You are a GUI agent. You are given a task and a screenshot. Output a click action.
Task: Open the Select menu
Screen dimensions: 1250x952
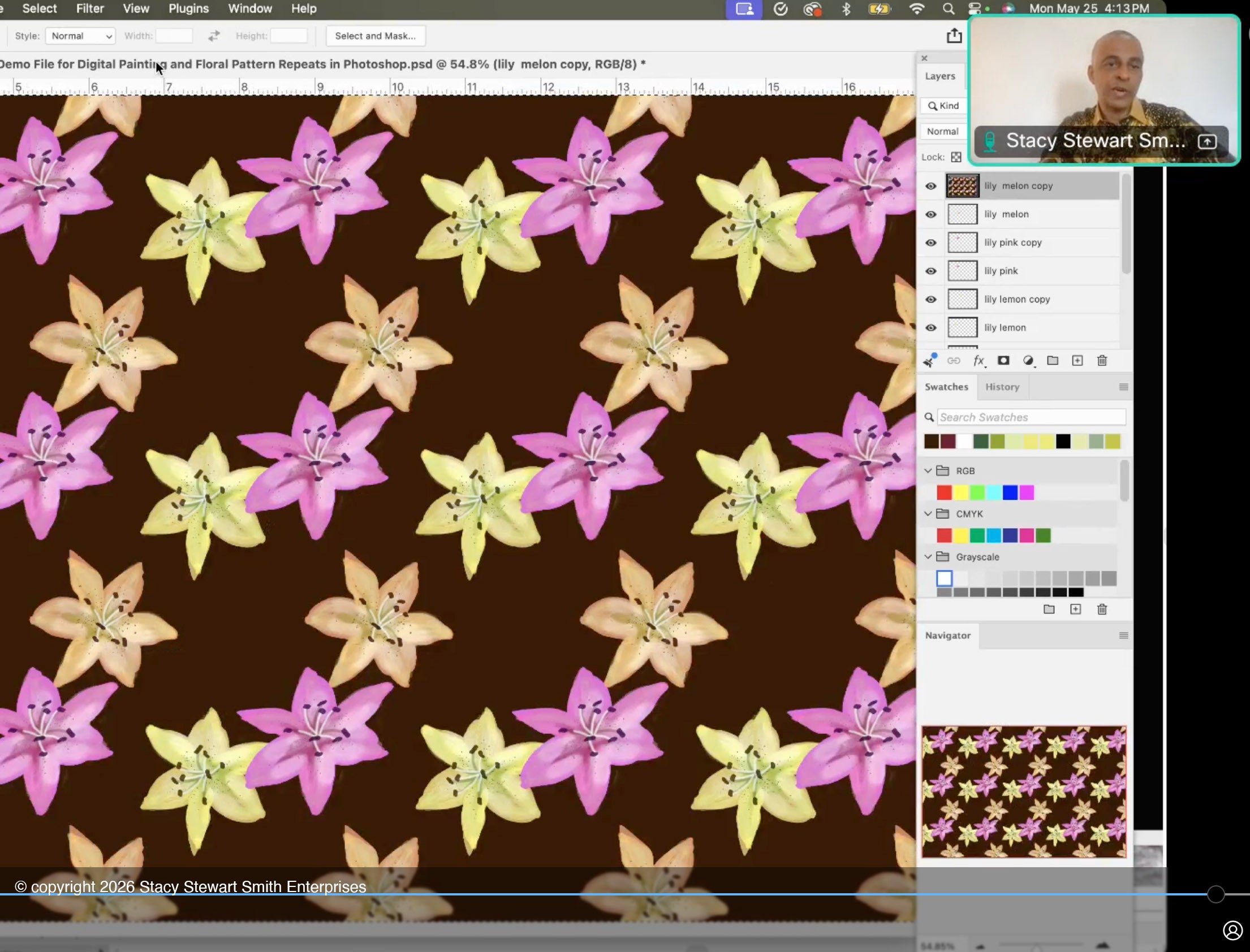[x=39, y=8]
